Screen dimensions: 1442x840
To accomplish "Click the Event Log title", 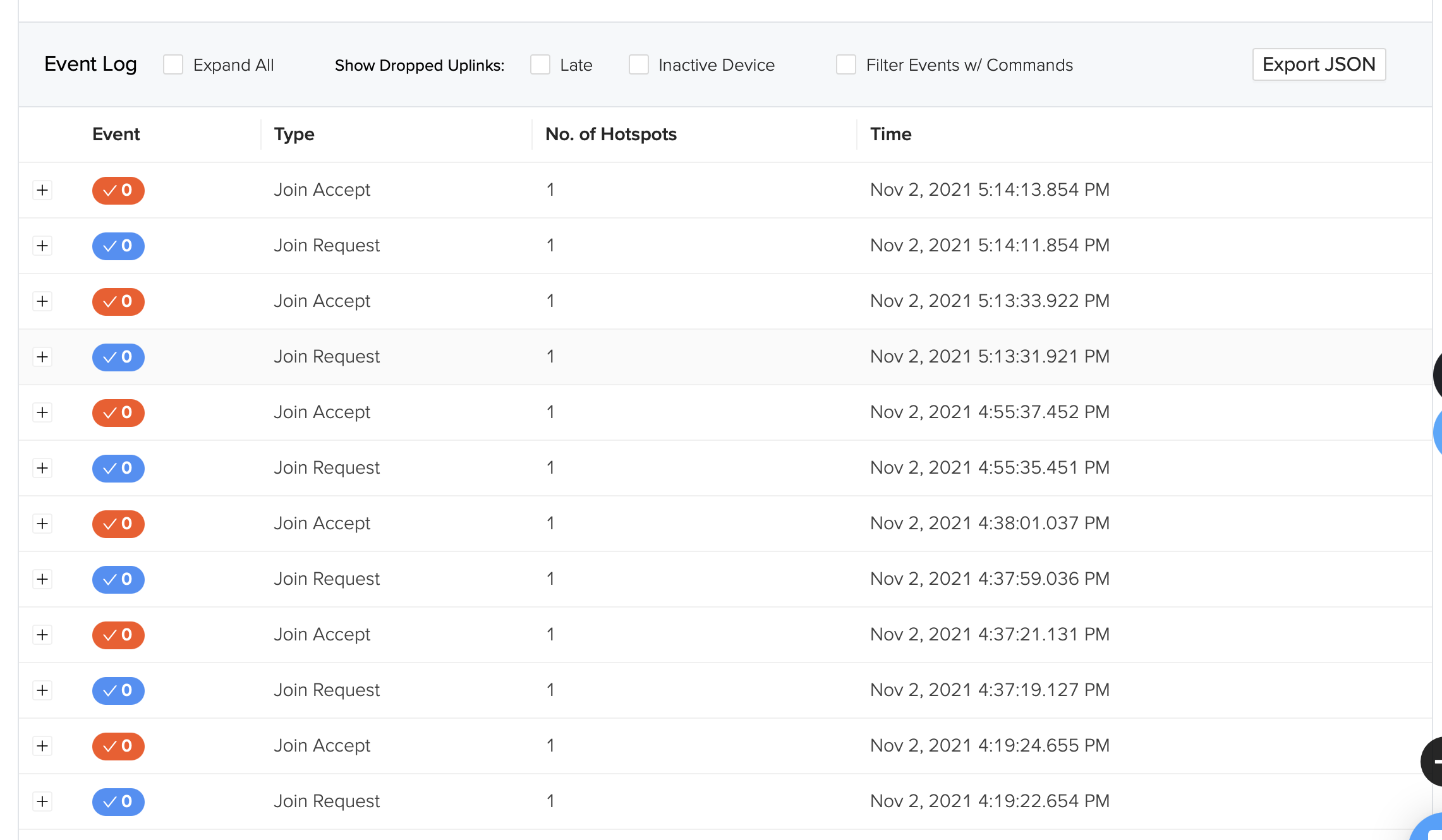I will 90,64.
